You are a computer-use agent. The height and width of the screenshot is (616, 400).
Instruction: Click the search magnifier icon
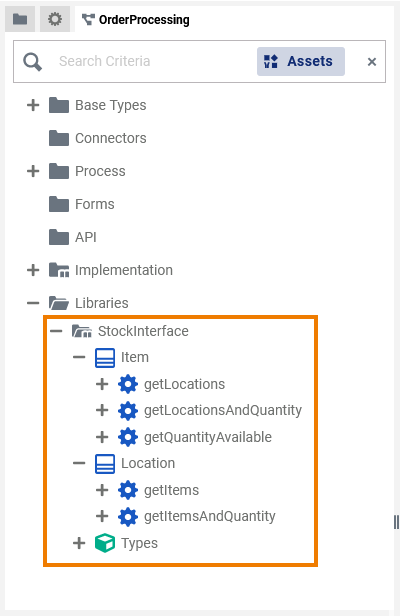pyautogui.click(x=32, y=62)
